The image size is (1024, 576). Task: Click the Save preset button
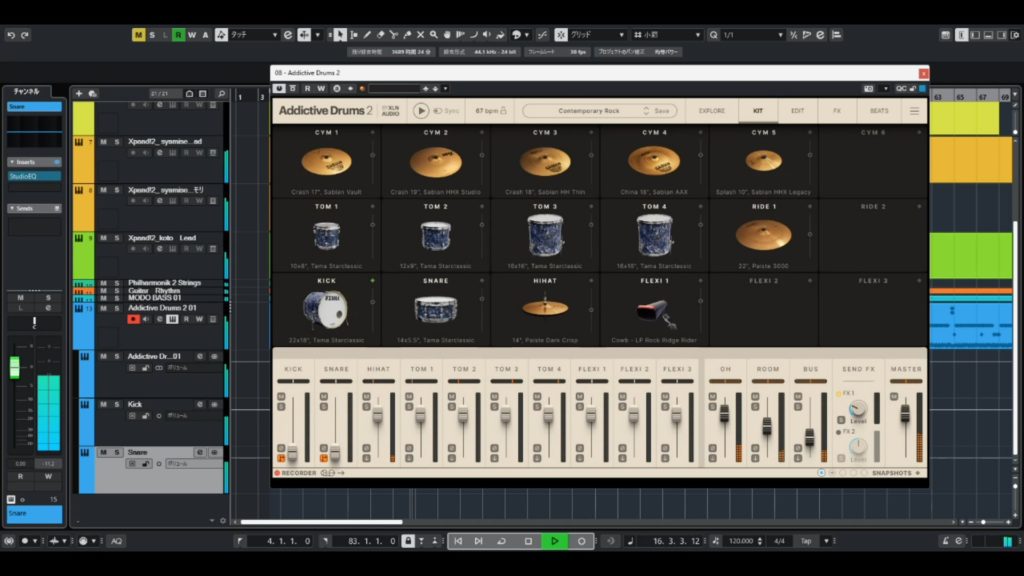pos(661,111)
